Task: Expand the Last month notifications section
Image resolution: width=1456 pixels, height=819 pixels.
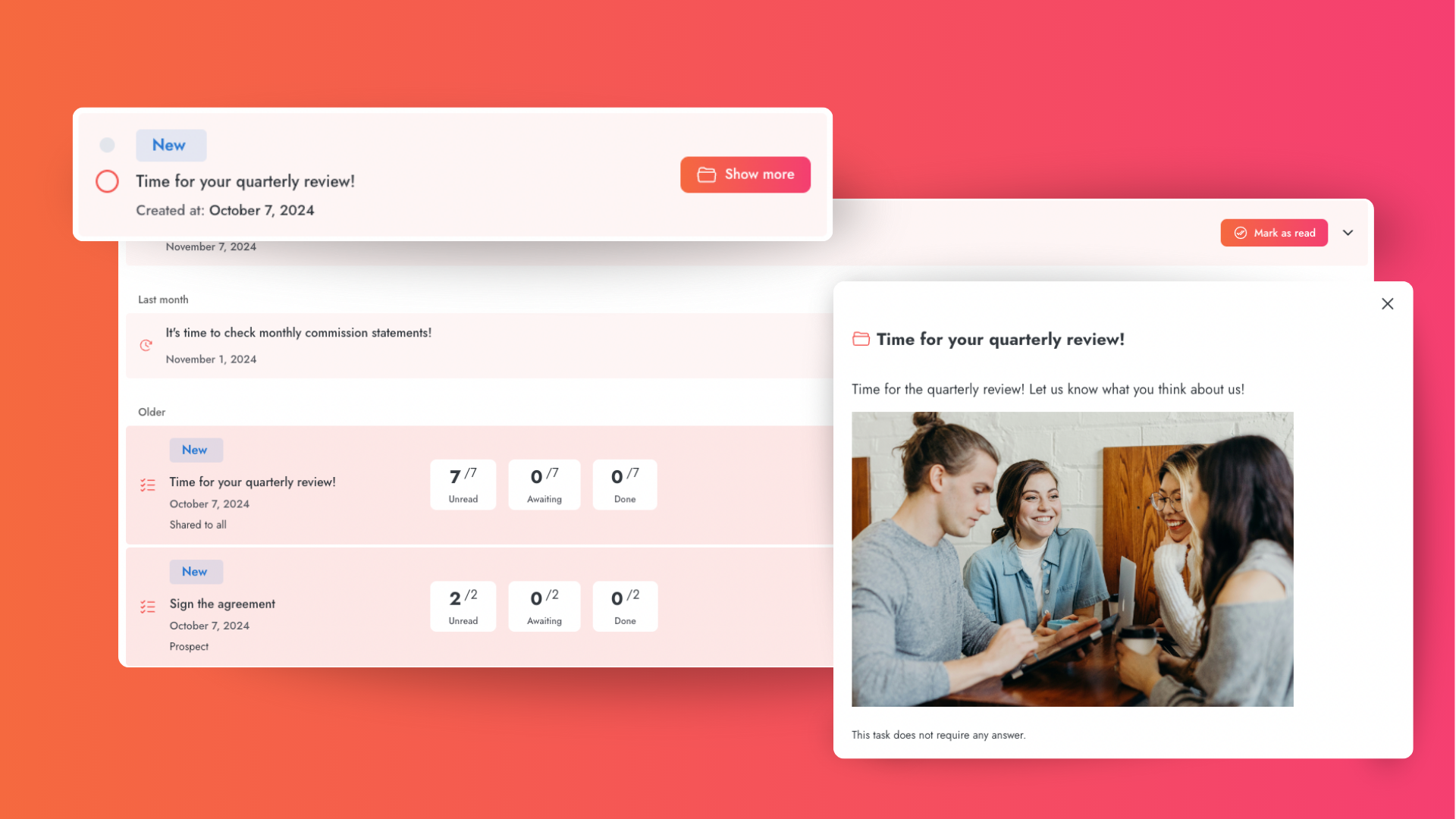Action: 162,298
